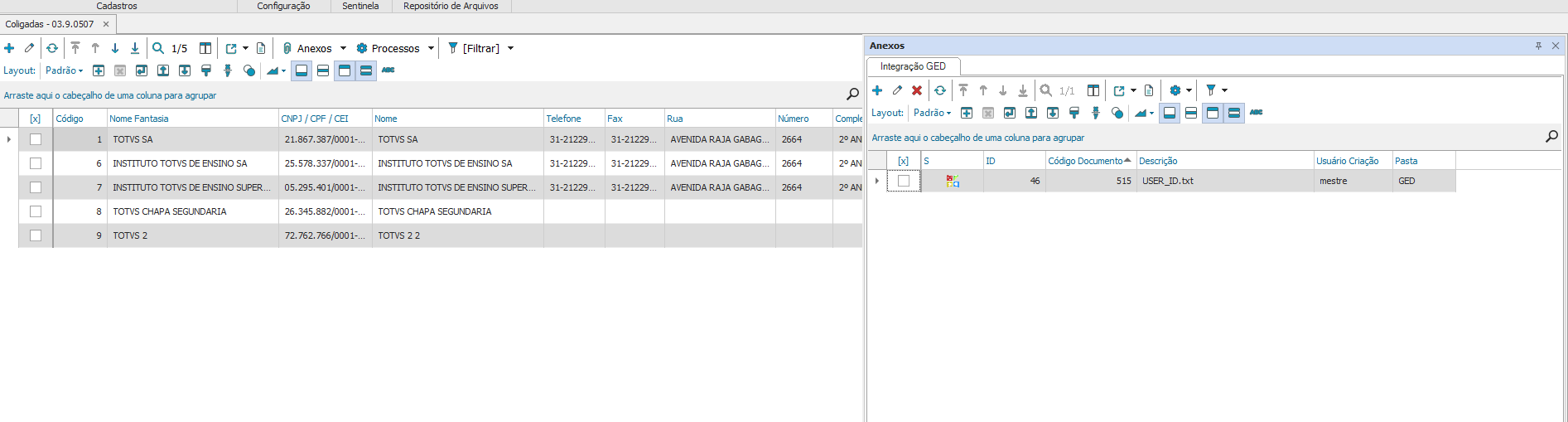Screen dimensions: 1568x422
Task: Go to last record in Coligadas toolbar
Action: (135, 48)
